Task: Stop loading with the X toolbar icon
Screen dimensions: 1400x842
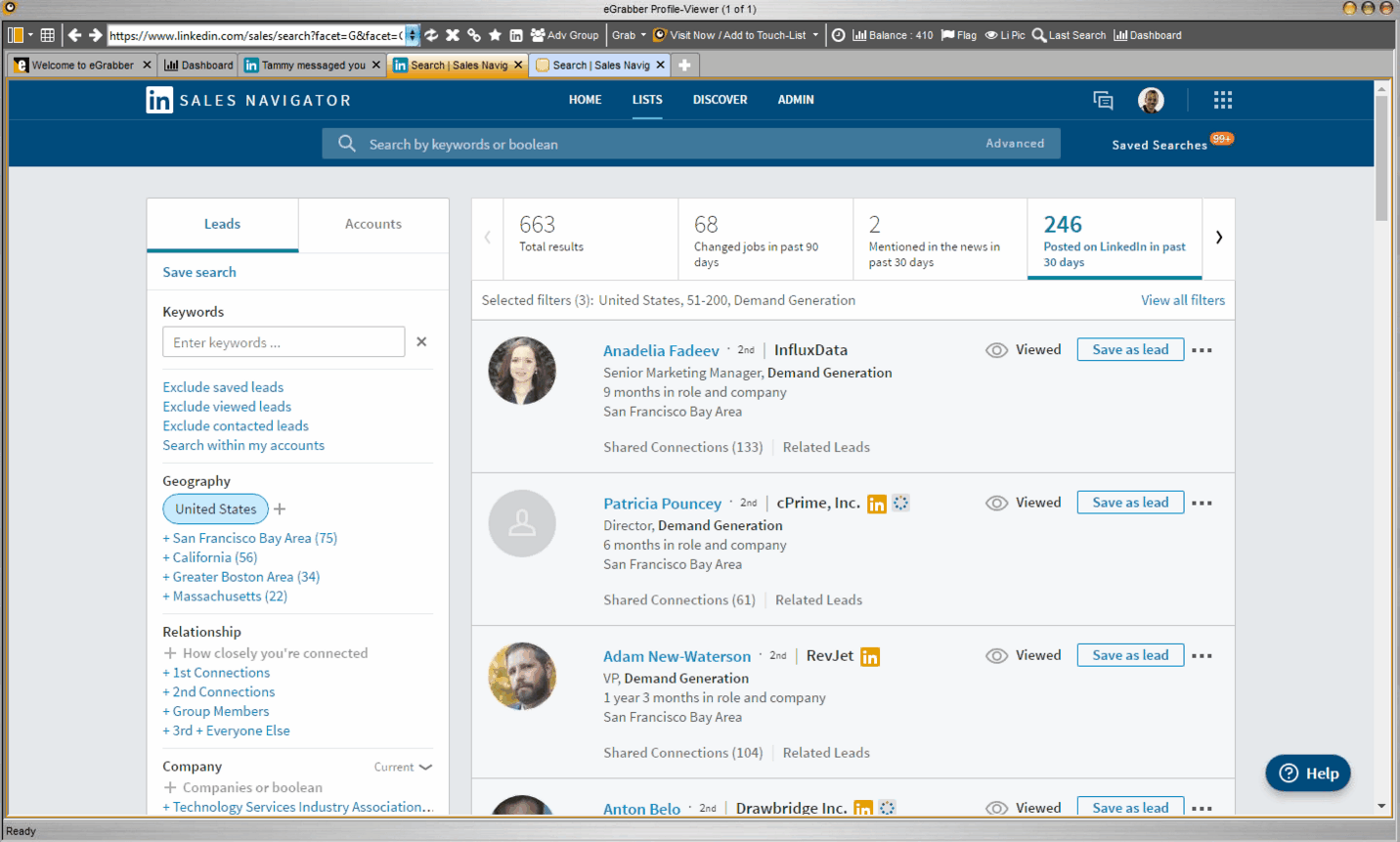Action: tap(453, 35)
